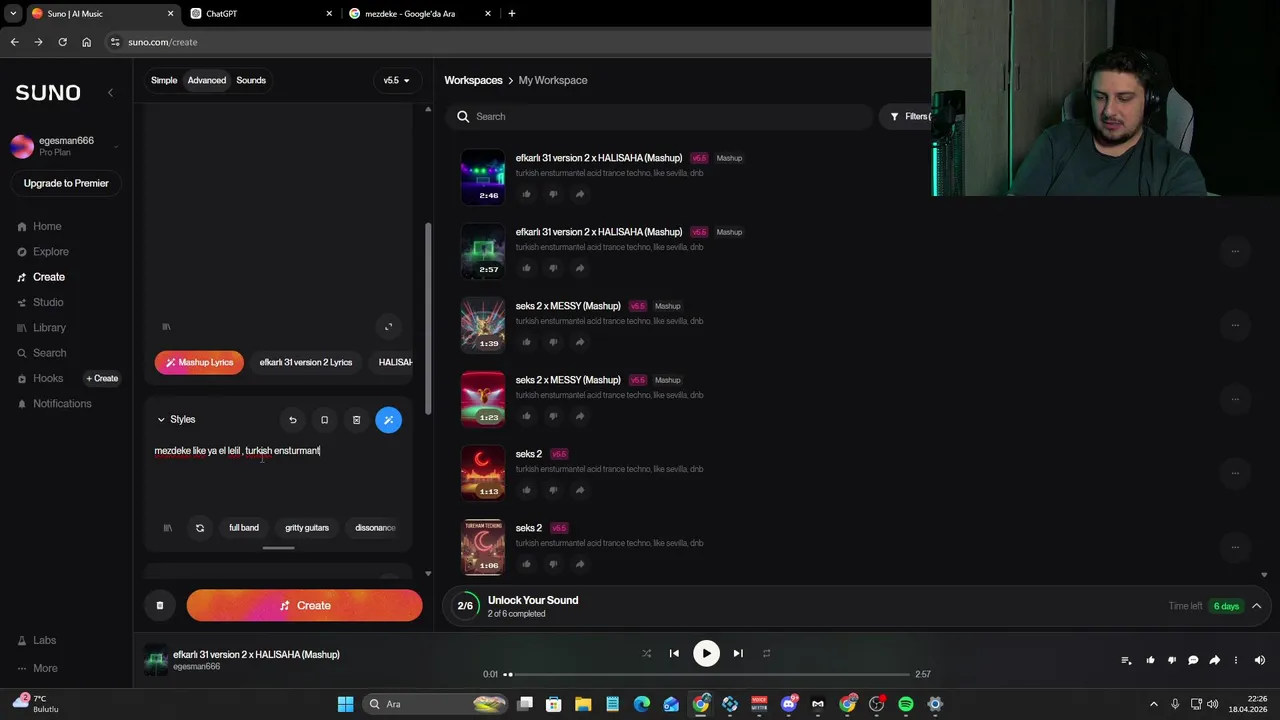Open File Explorer from the taskbar
The width and height of the screenshot is (1280, 720).
(x=583, y=704)
